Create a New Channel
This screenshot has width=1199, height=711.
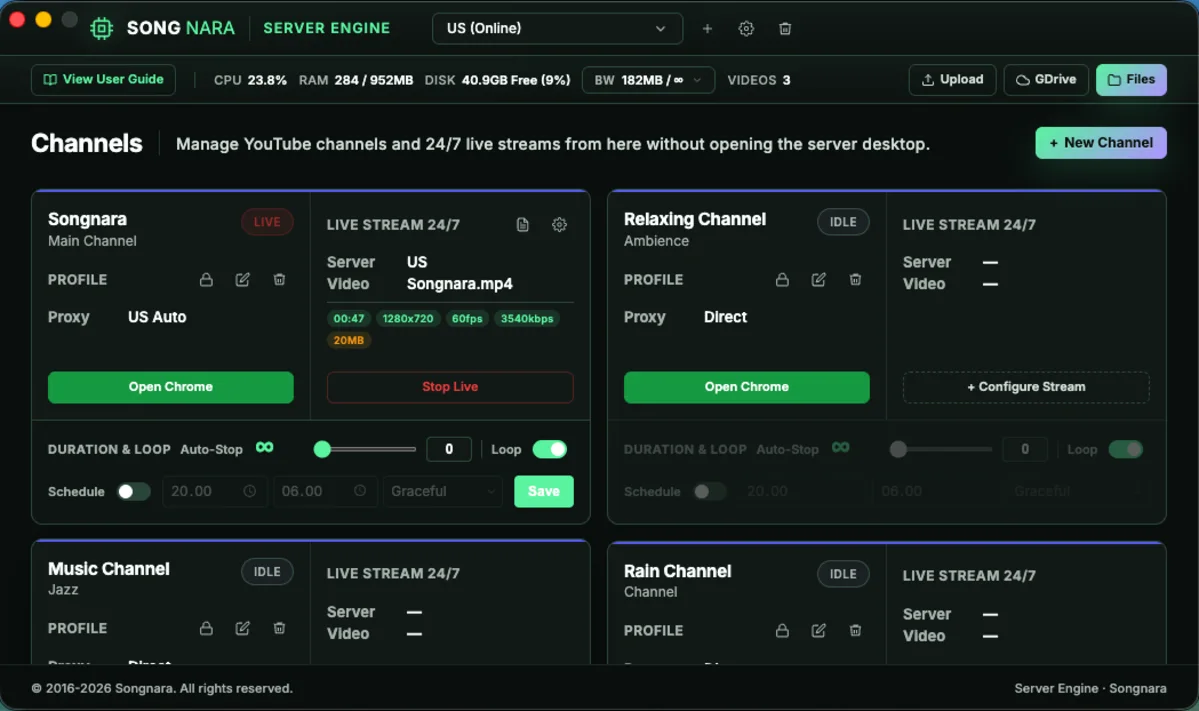tap(1100, 143)
